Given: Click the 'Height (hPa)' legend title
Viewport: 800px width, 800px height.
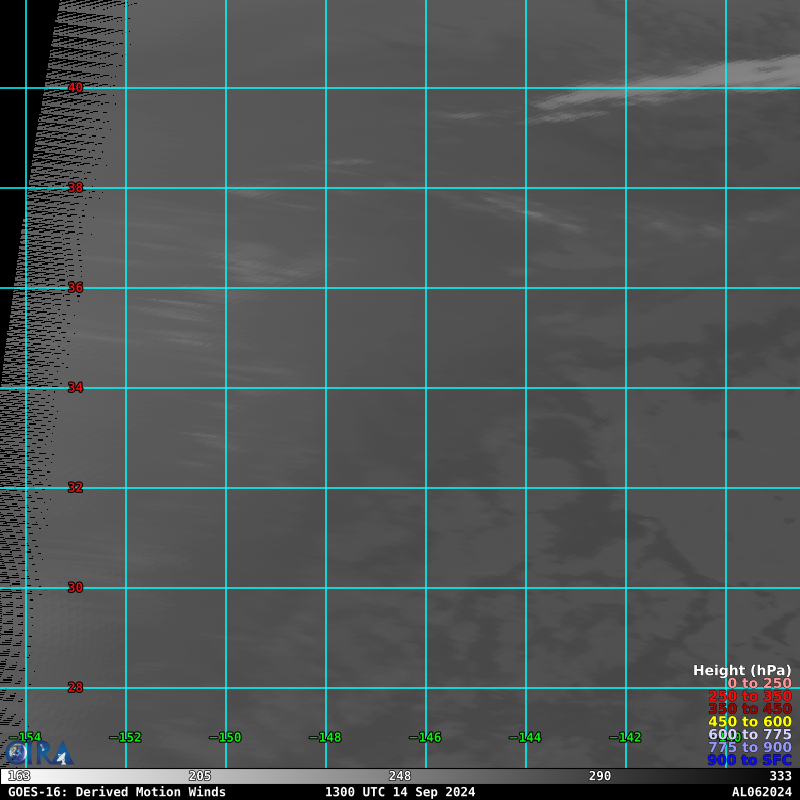Looking at the screenshot, I should pyautogui.click(x=742, y=670).
